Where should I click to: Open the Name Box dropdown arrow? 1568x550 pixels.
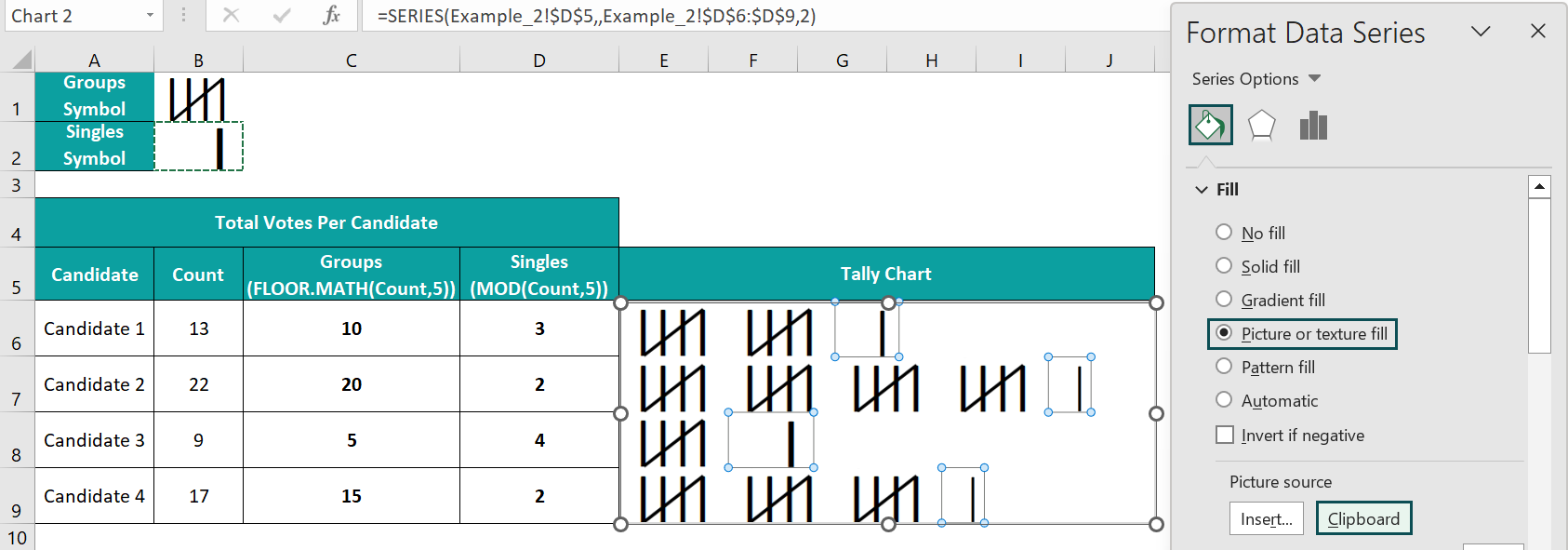tap(150, 16)
